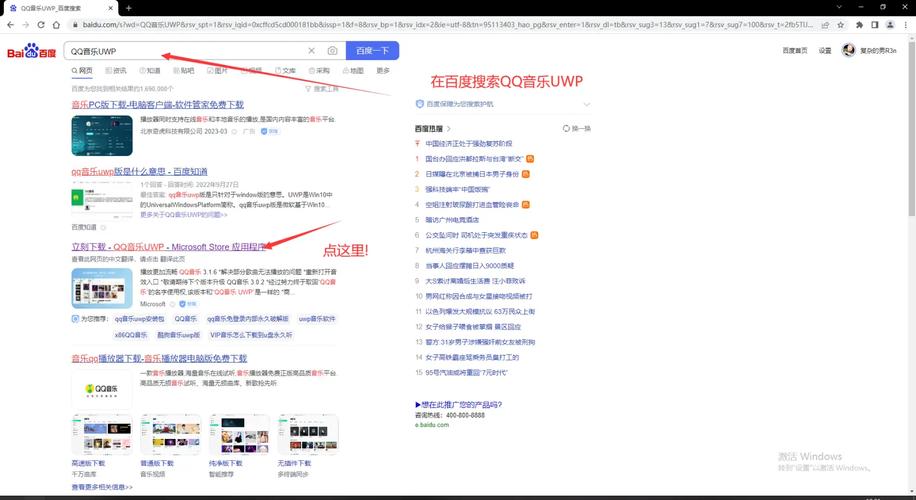The image size is (916, 500).
Task: Open image search via the camera icon
Action: 332,51
